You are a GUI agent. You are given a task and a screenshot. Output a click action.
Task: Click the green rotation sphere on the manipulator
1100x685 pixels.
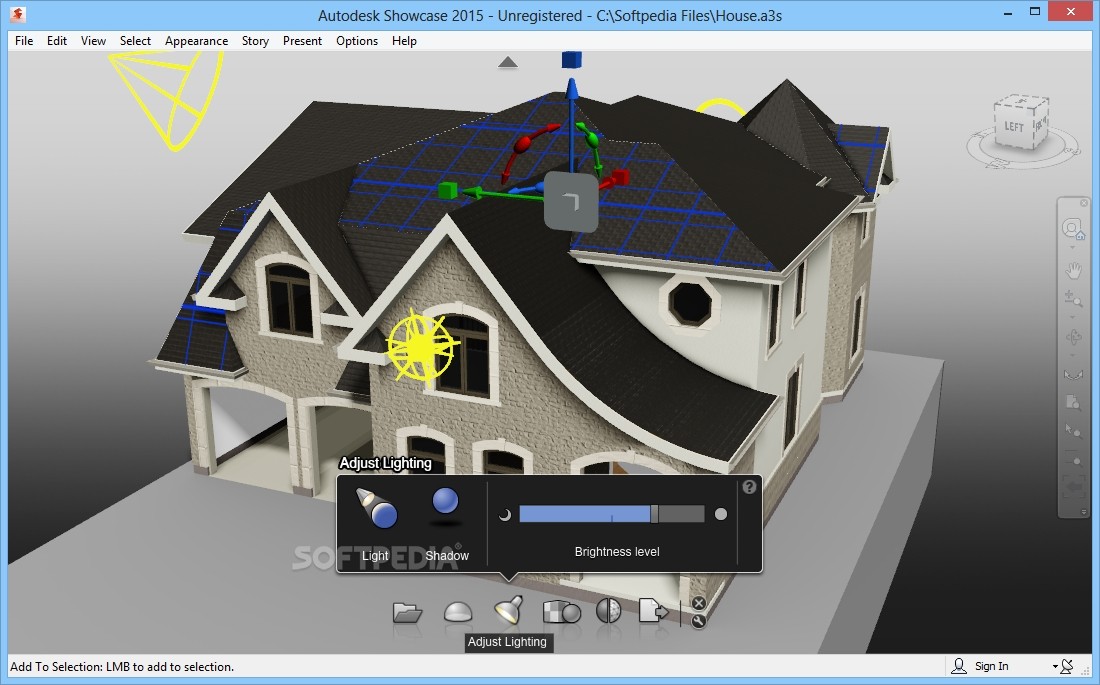(591, 140)
